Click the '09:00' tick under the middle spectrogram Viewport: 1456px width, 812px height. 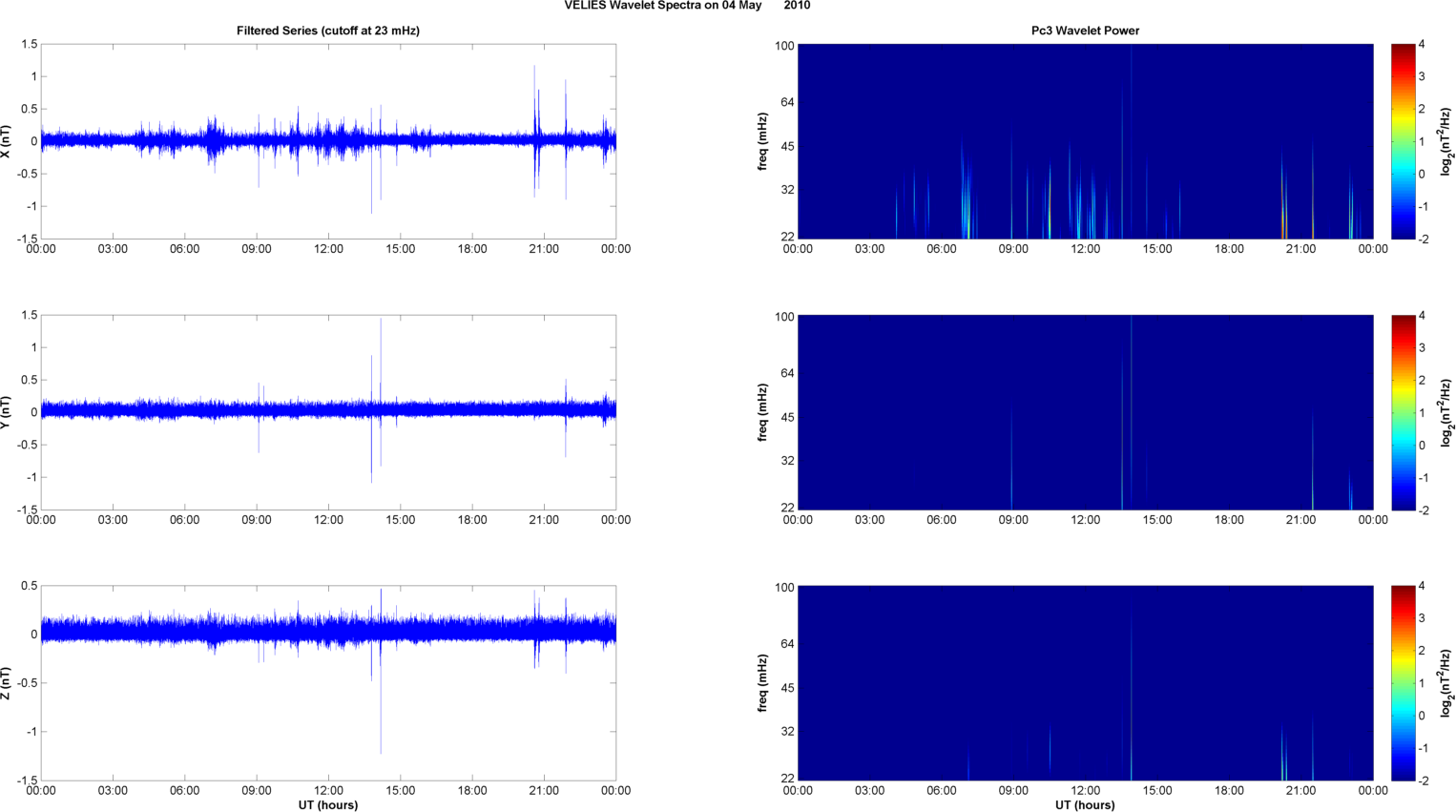pyautogui.click(x=1013, y=520)
